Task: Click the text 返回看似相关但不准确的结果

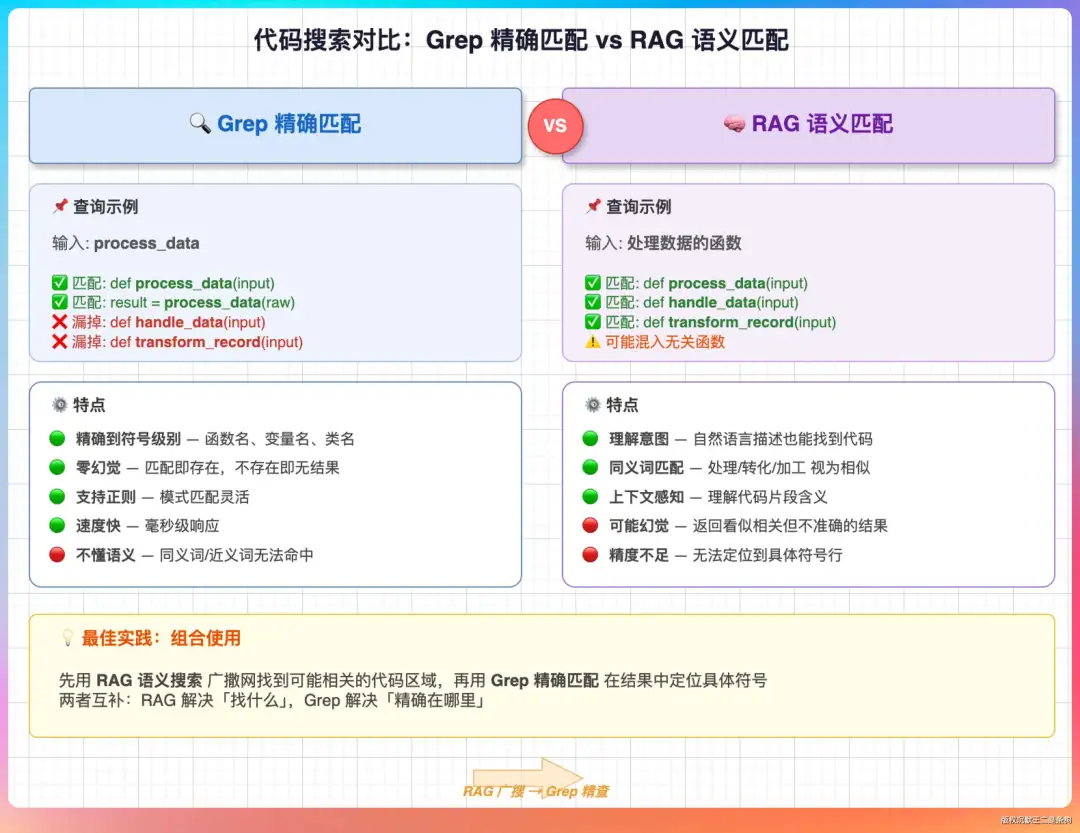Action: coord(790,526)
